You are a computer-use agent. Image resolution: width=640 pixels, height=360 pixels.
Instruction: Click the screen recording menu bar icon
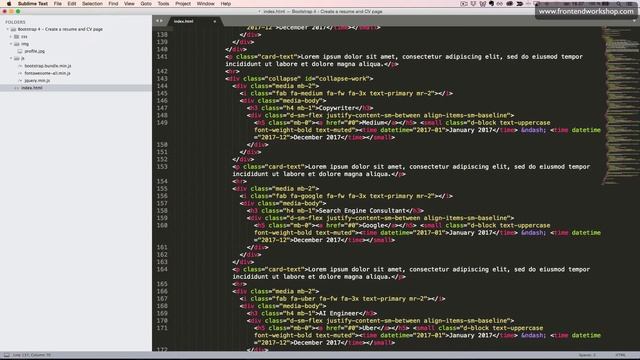[x=464, y=4]
